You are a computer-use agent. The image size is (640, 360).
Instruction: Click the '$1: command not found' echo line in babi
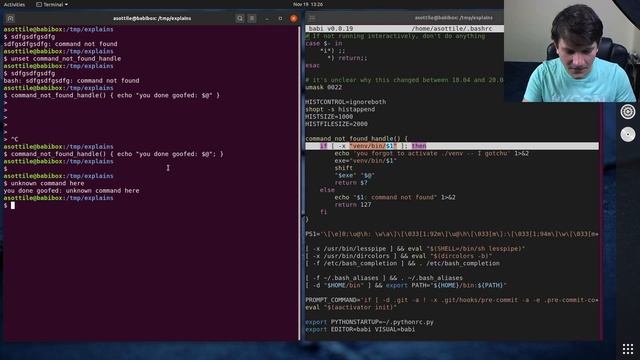(x=395, y=198)
